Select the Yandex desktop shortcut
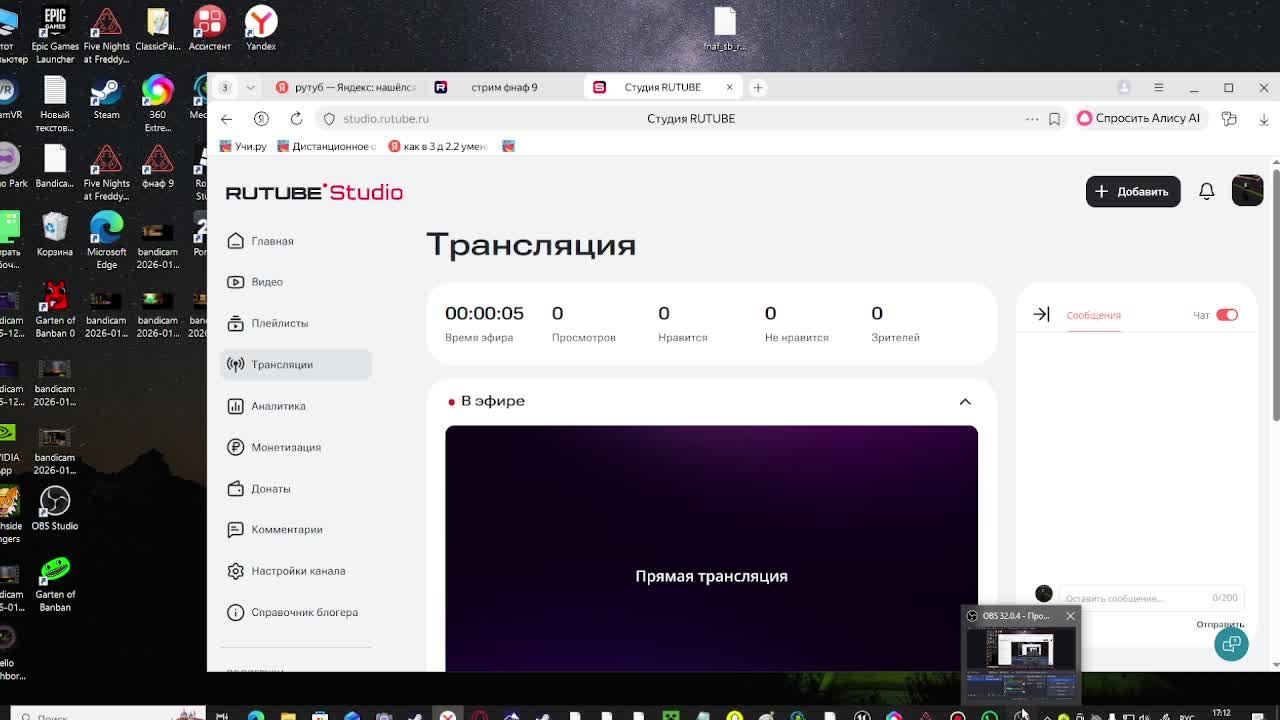Screen dimensions: 1280x720 coord(261,28)
